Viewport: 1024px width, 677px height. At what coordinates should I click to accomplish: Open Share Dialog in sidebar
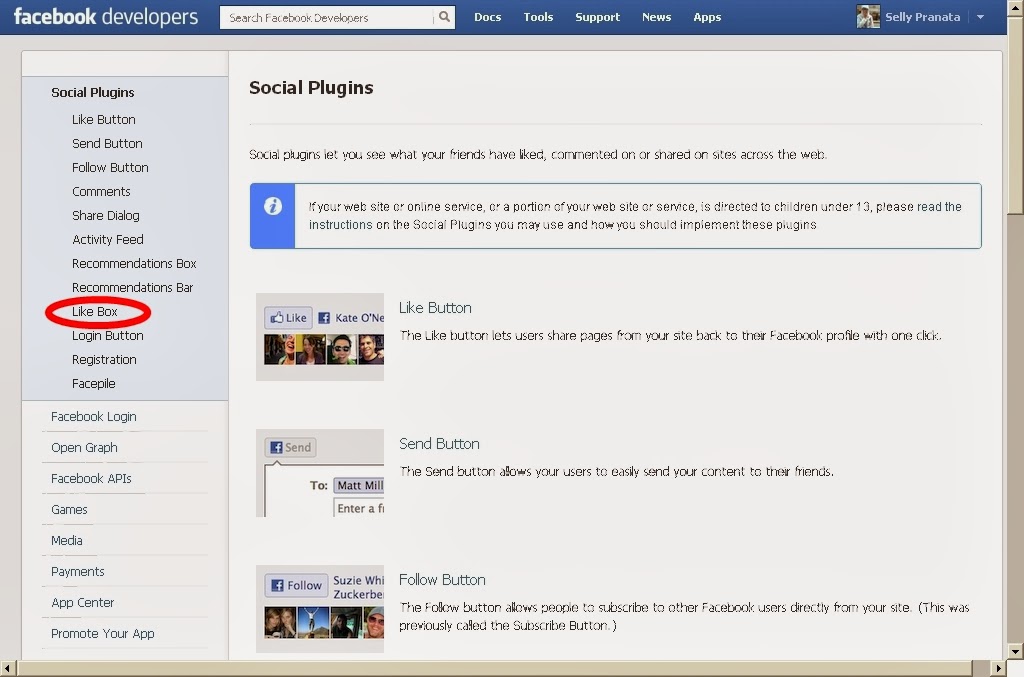pos(106,215)
